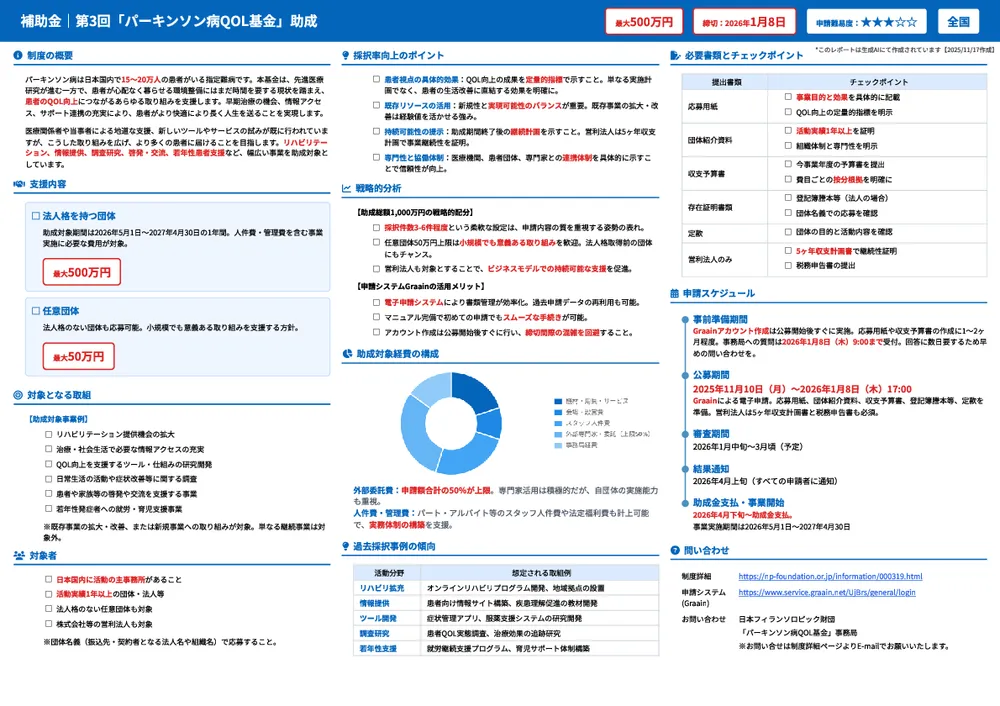The height and width of the screenshot is (706, 1000).
Task: Click the 過去採択事例の傾向 section icon
Action: (344, 545)
